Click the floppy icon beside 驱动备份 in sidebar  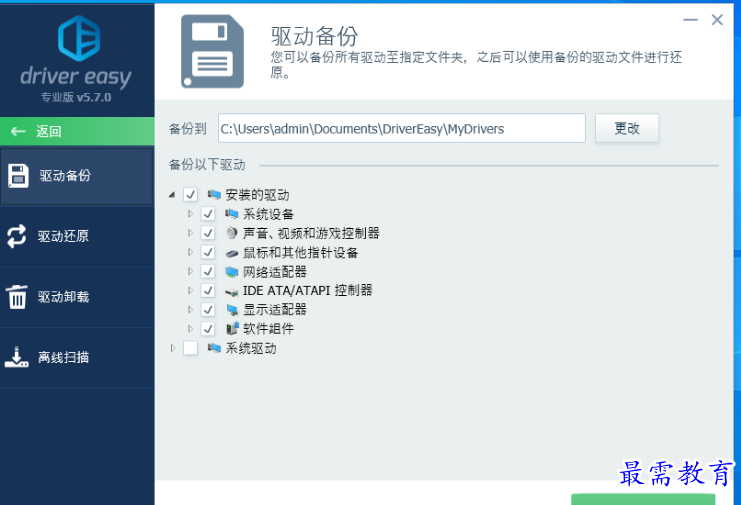point(18,176)
